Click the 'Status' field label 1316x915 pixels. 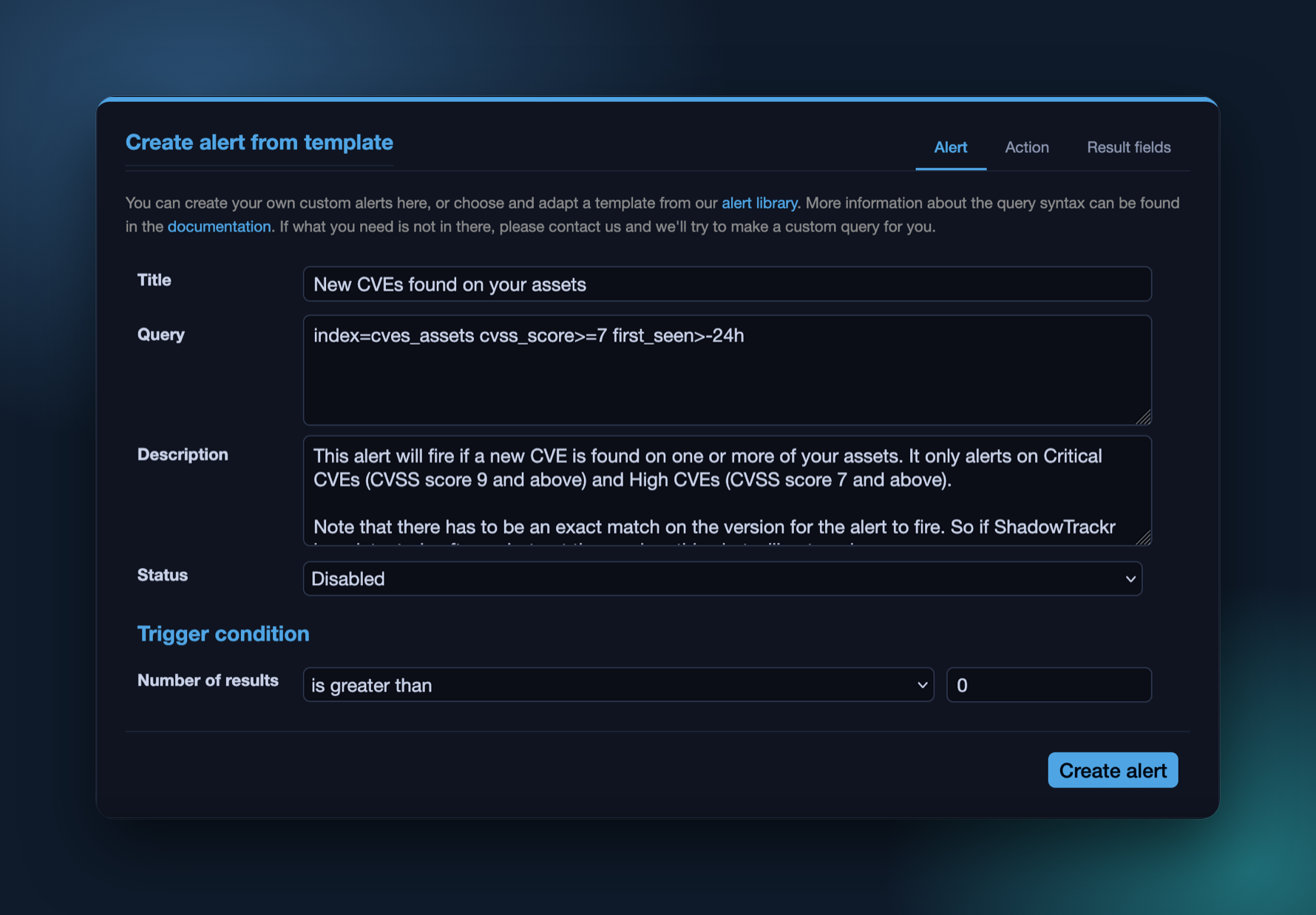pyautogui.click(x=163, y=575)
